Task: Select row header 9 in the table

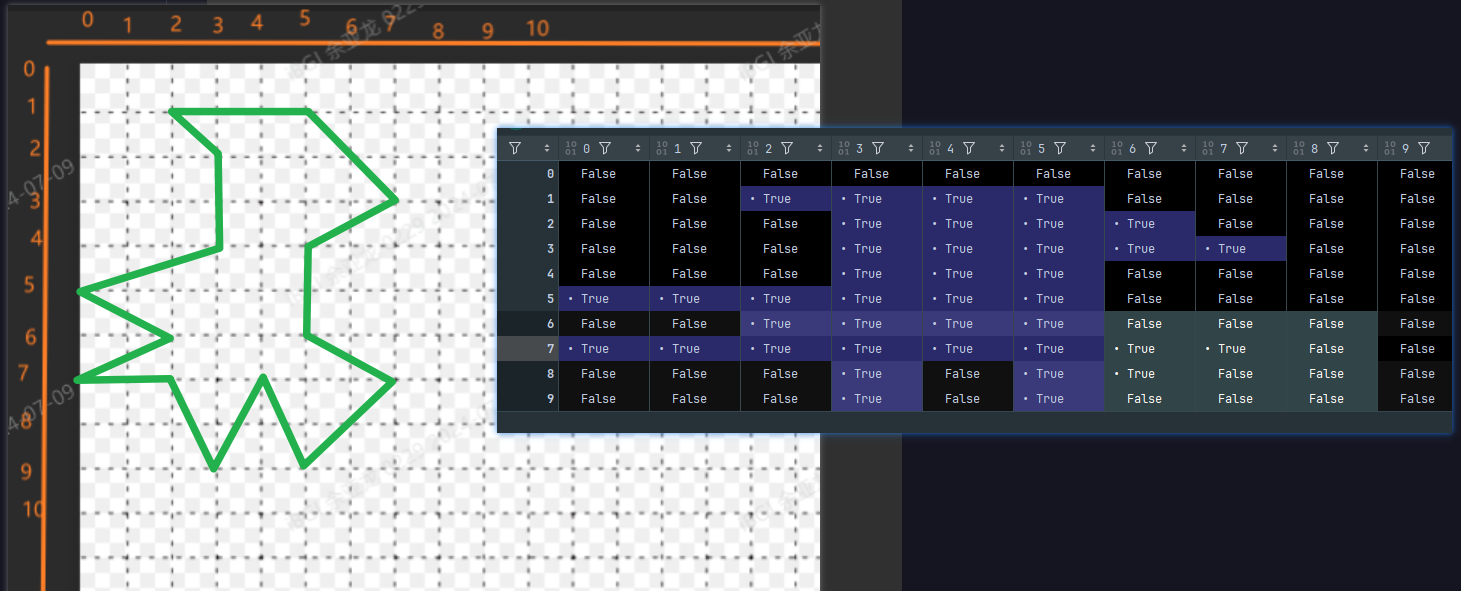Action: (x=528, y=399)
